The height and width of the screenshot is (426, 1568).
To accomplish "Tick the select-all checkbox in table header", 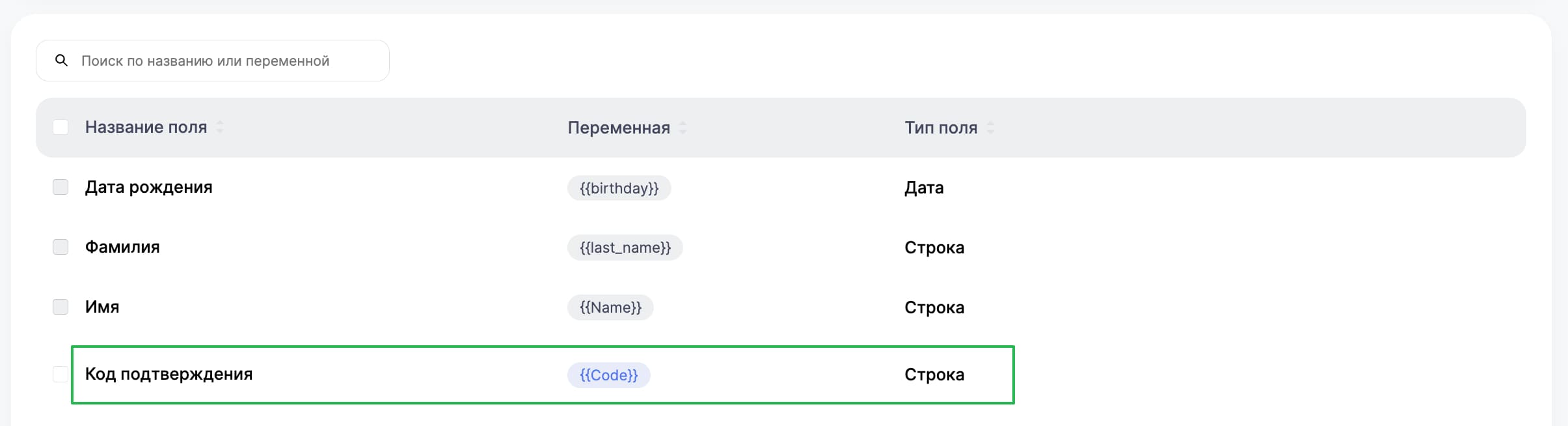I will (x=61, y=127).
